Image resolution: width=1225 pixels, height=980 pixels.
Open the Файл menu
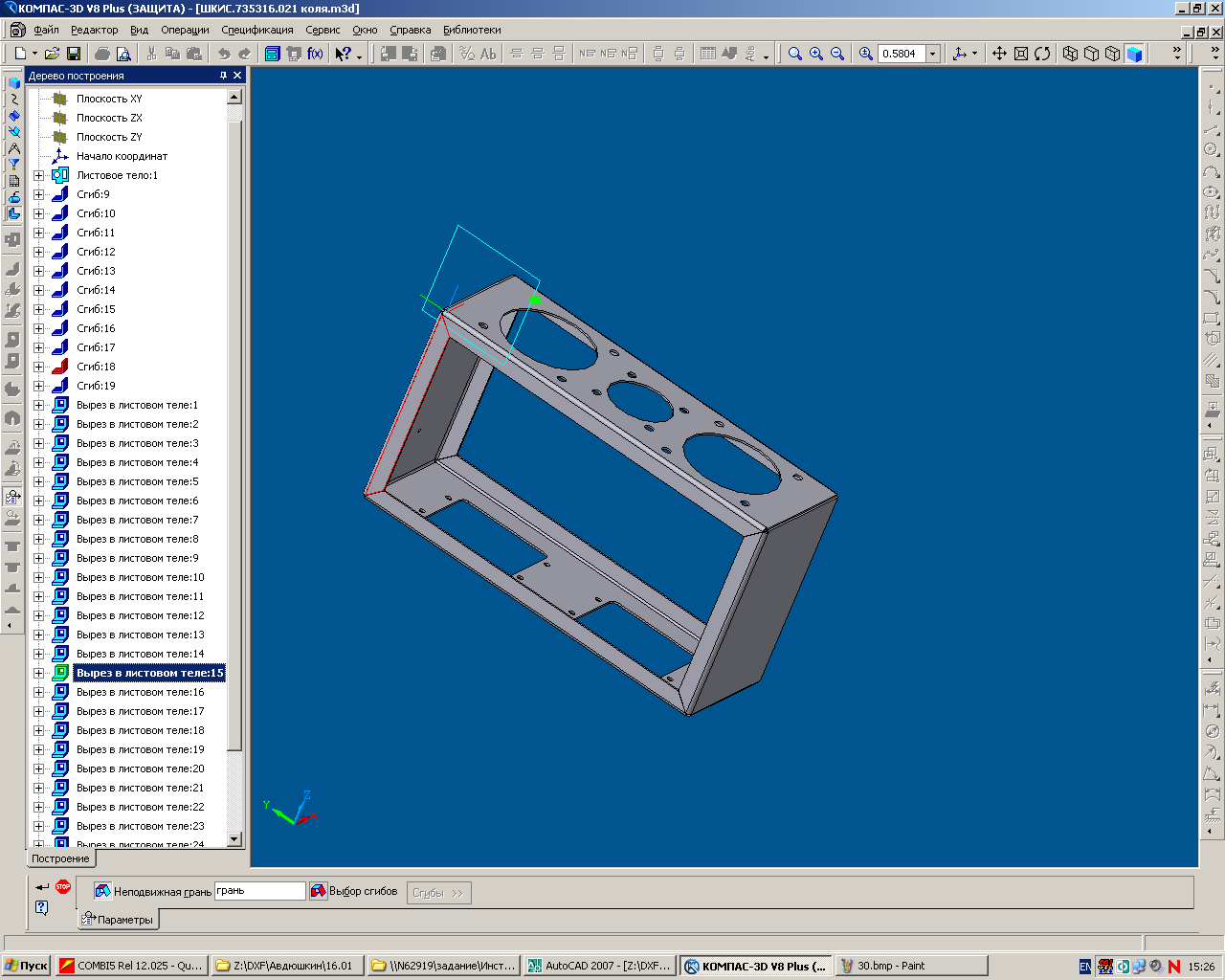pyautogui.click(x=46, y=30)
